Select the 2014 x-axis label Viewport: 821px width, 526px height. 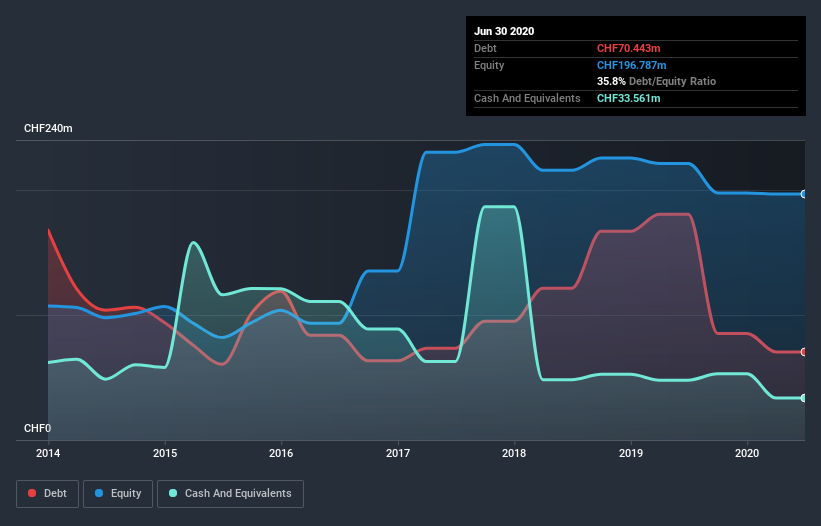click(x=48, y=453)
